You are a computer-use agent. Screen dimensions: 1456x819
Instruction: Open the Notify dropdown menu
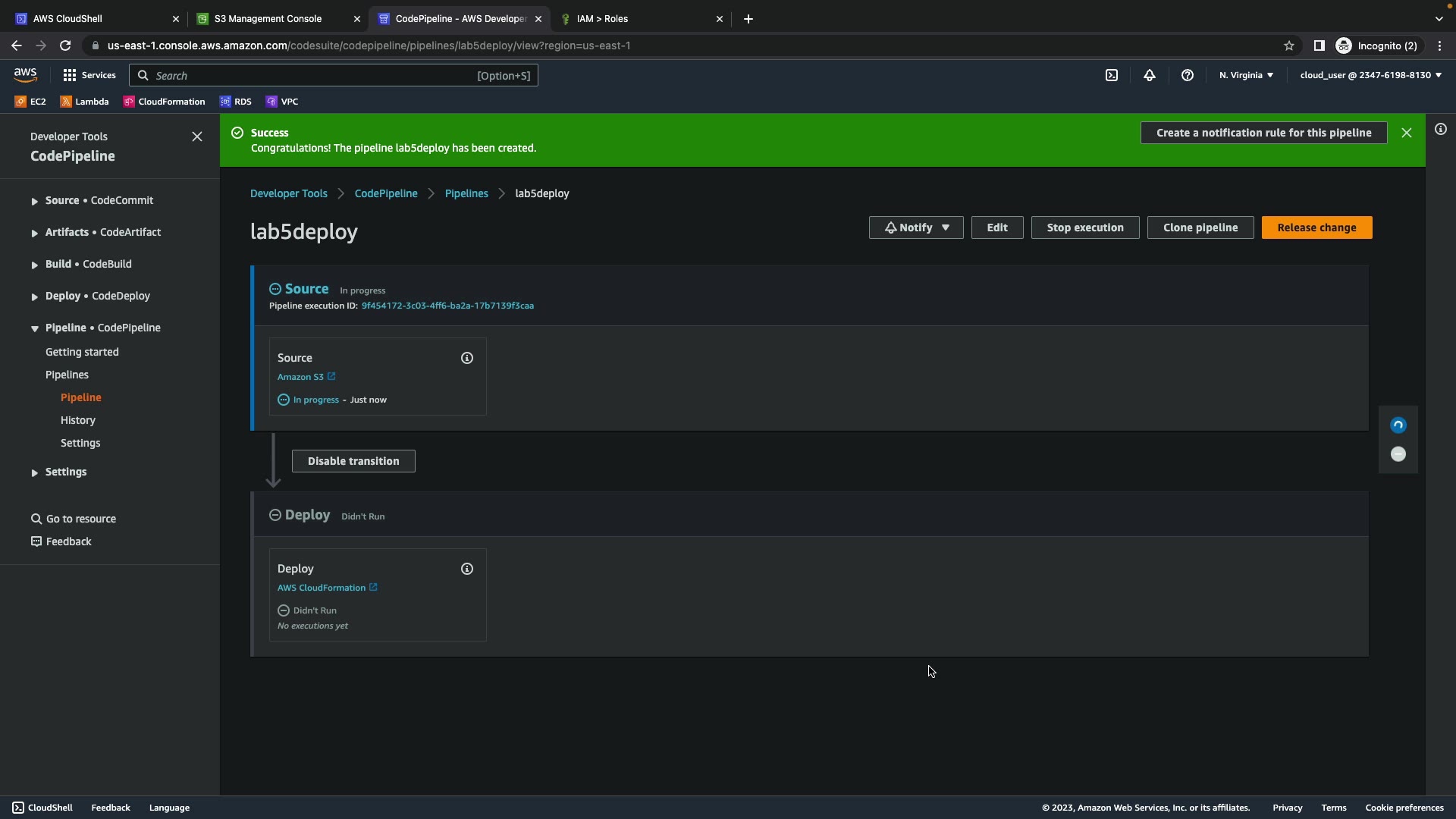click(x=916, y=227)
